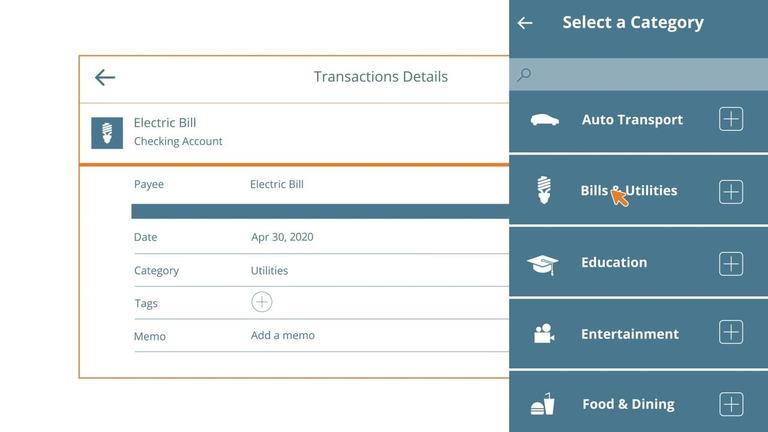Click the Add a memo field
768x432 pixels.
pos(283,336)
